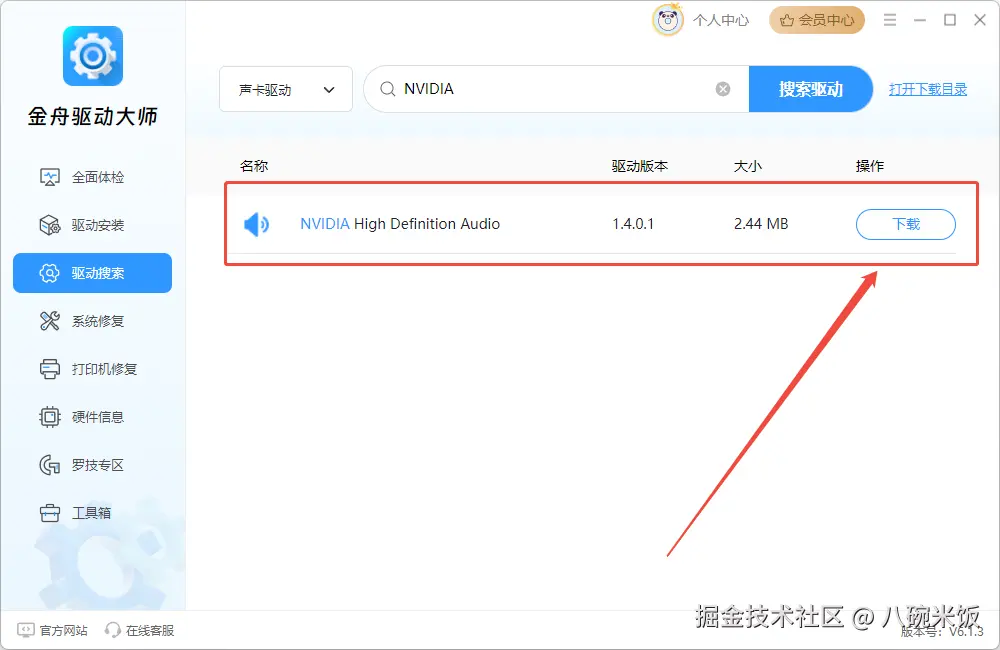The image size is (1000, 650).
Task: Click driver version 1.4.0.1
Action: [633, 224]
